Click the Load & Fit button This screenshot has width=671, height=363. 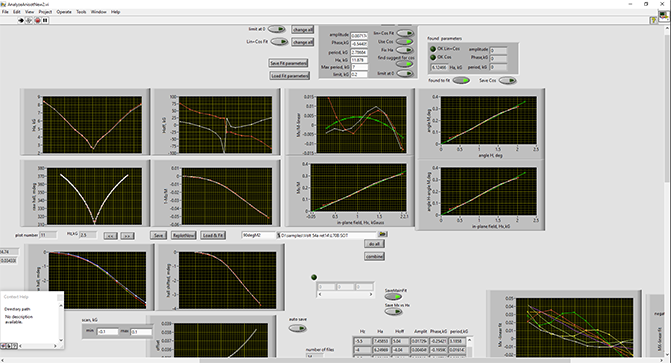coord(213,235)
